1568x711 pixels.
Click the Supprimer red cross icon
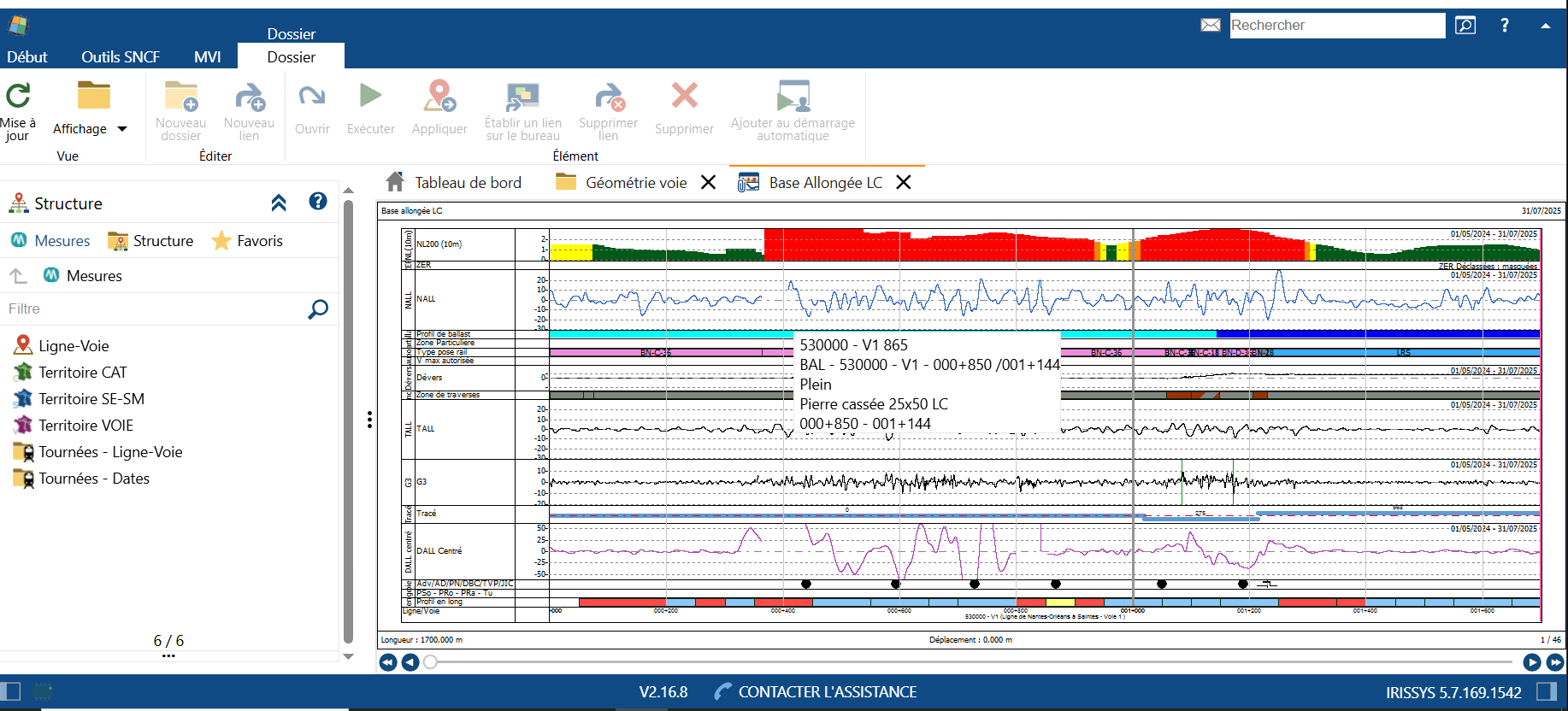click(684, 96)
